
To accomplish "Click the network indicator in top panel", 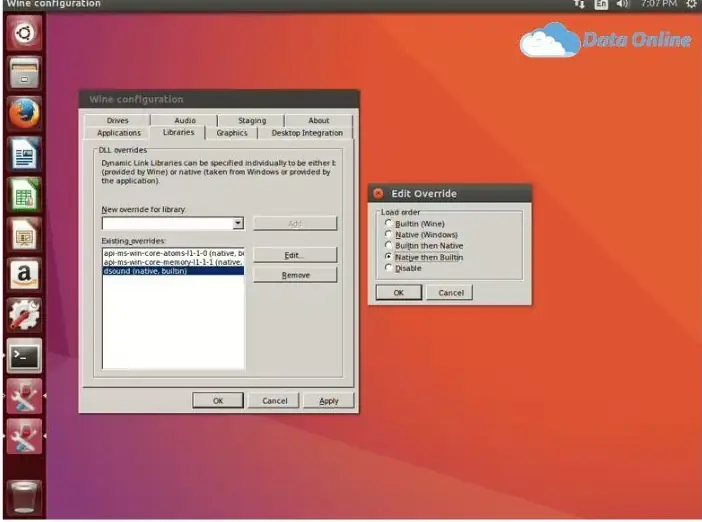I will click(579, 4).
